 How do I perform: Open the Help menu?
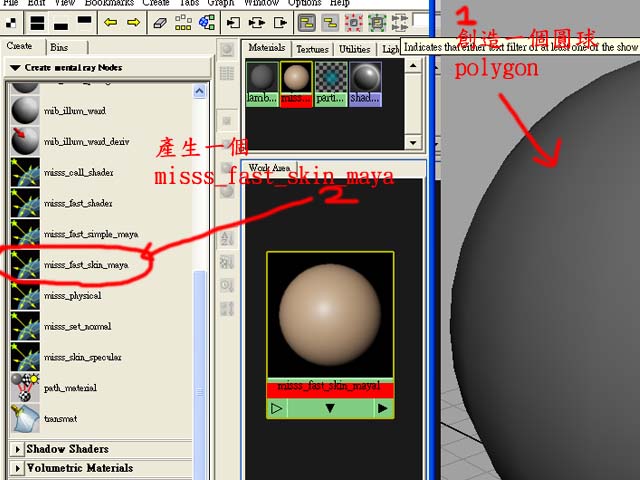coord(340,3)
